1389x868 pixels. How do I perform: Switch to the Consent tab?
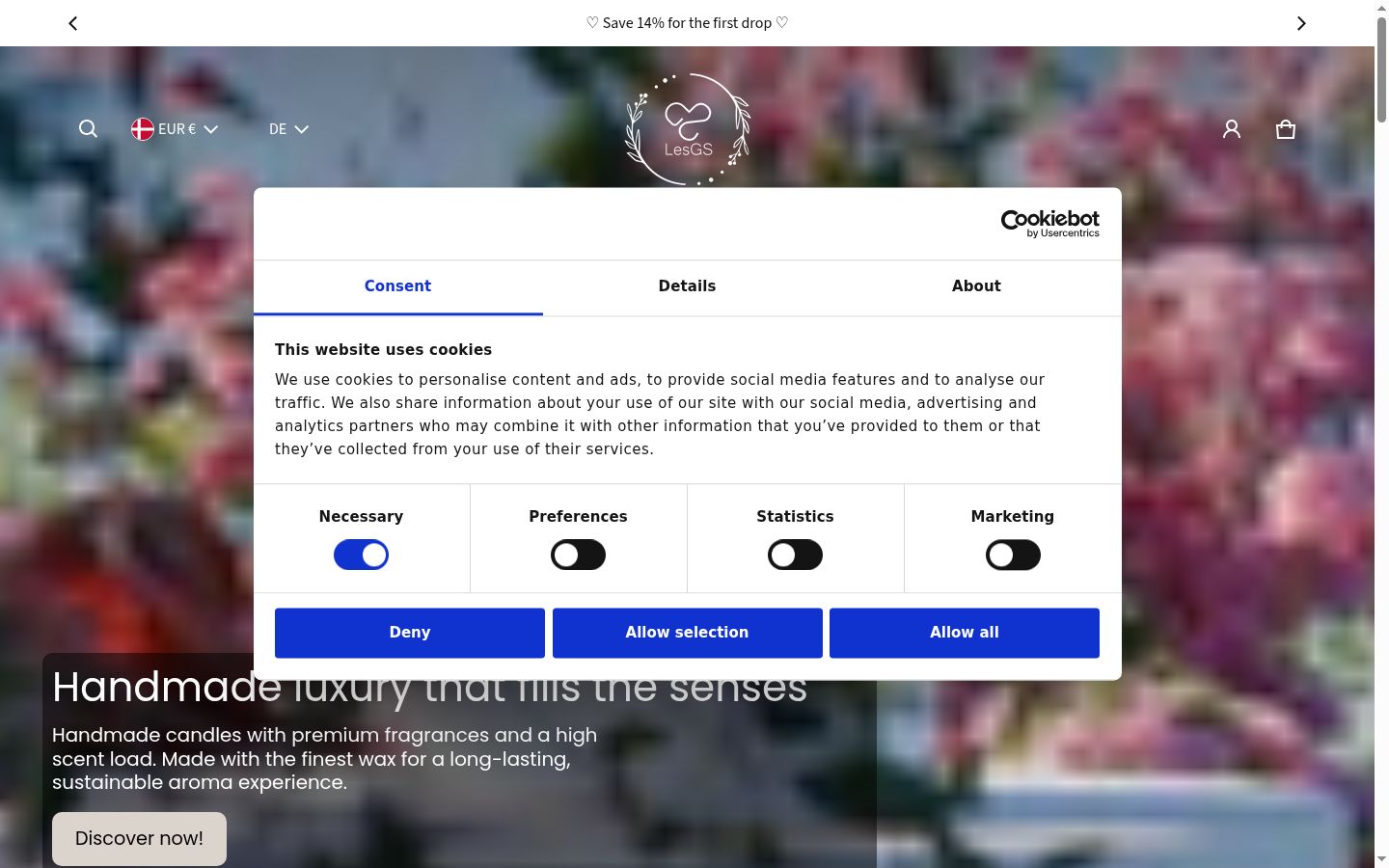pyautogui.click(x=397, y=286)
